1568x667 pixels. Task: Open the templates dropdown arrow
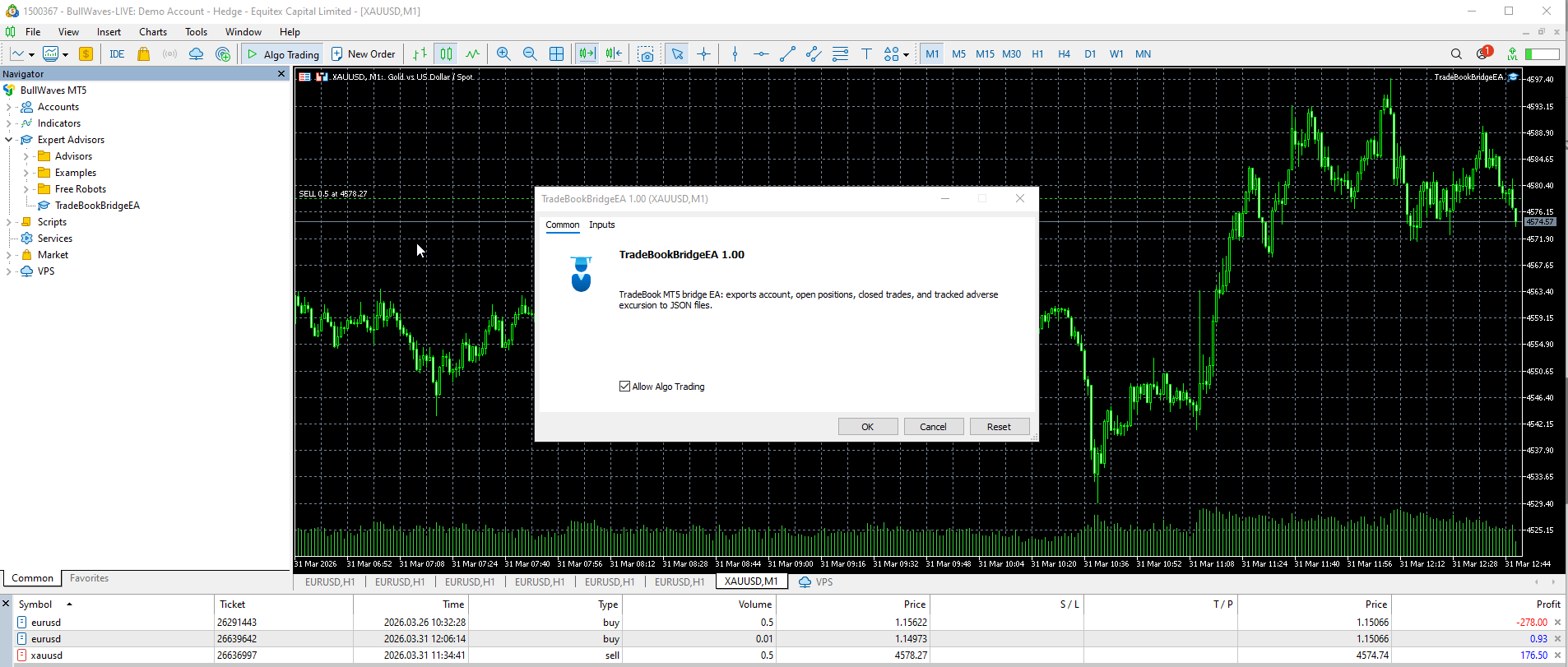tap(66, 55)
